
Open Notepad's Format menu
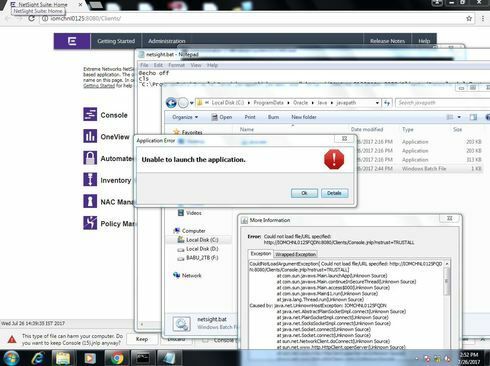tap(176, 65)
